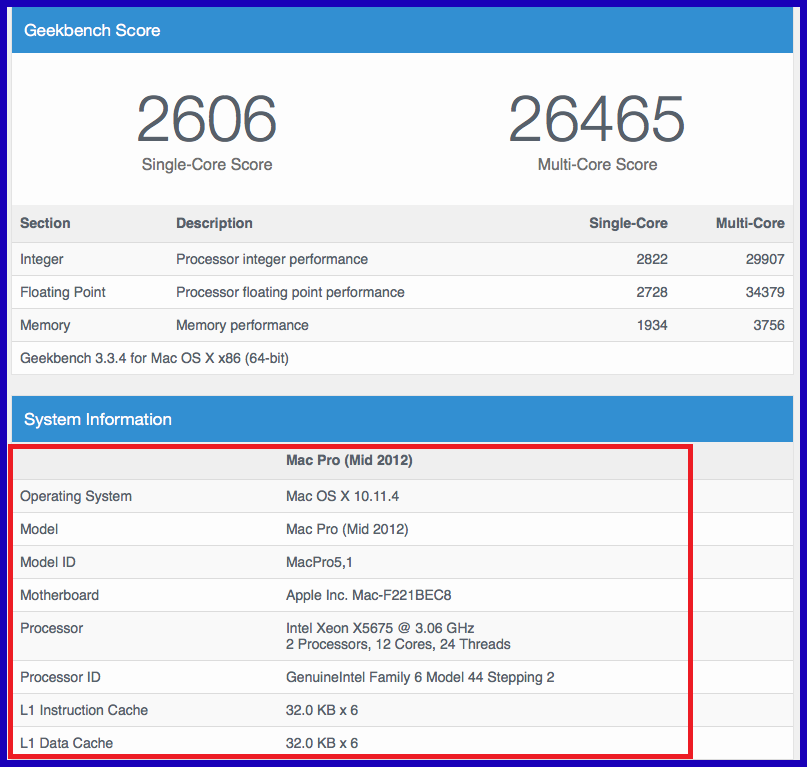Viewport: 807px width, 767px height.
Task: Click the 'Floating Point' section cell
Action: point(63,292)
